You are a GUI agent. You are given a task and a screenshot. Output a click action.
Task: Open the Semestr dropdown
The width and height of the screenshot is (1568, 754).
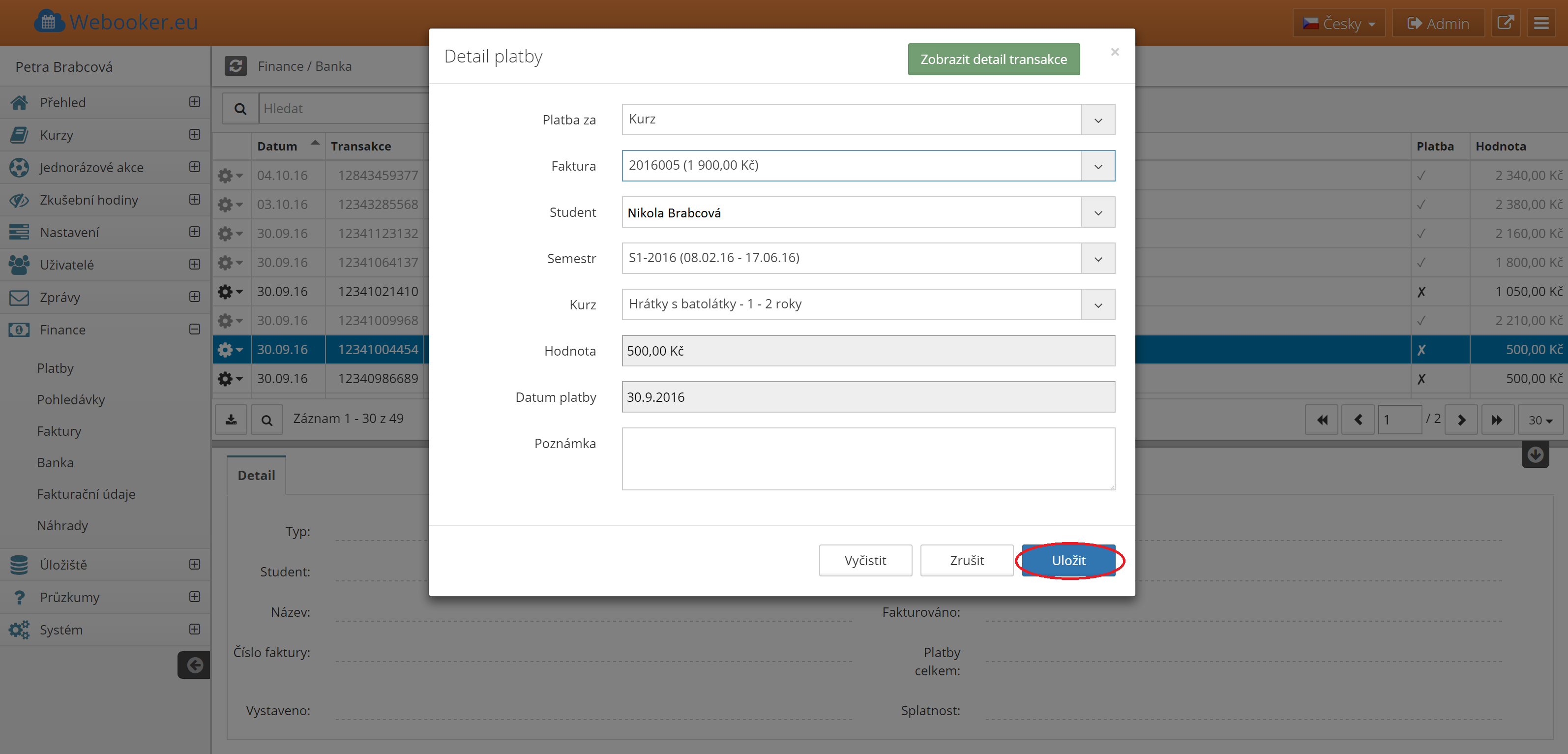click(x=1097, y=259)
